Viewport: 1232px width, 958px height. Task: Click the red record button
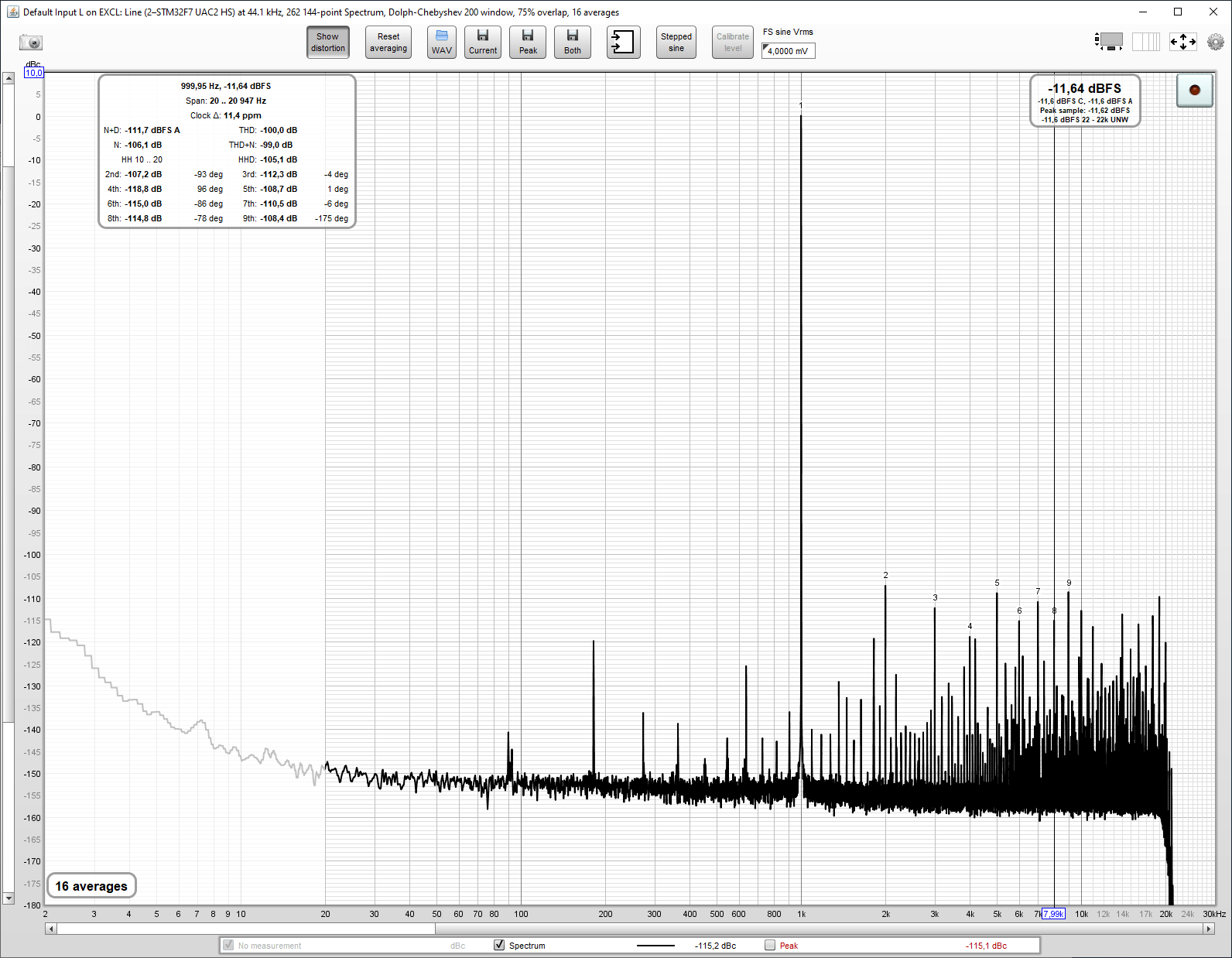(1195, 90)
